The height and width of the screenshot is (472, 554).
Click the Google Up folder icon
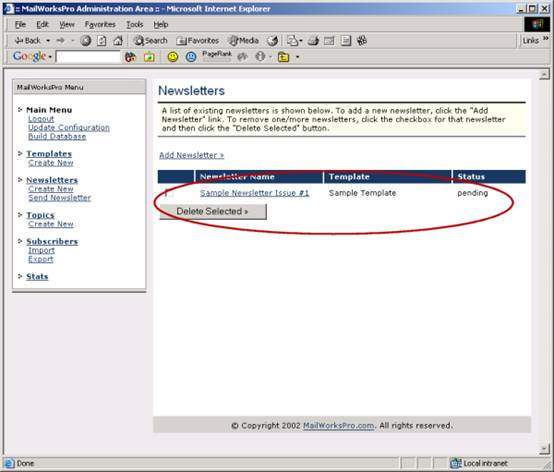[283, 57]
